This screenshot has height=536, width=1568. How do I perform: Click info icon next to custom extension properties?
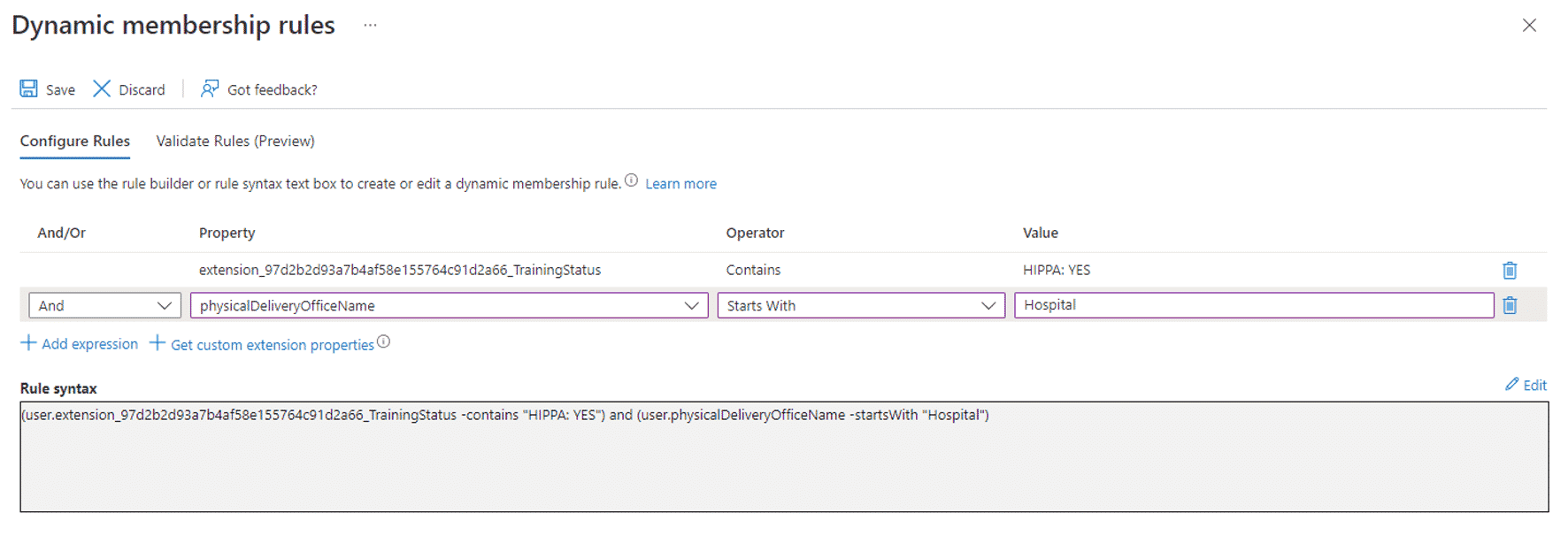[x=383, y=341]
